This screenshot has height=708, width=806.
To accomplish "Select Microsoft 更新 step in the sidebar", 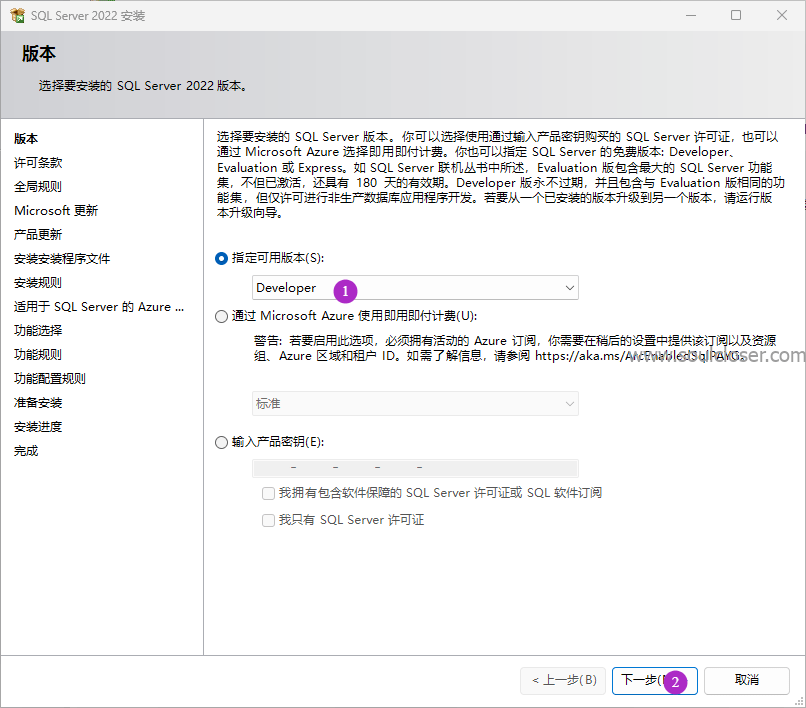I will tap(56, 211).
